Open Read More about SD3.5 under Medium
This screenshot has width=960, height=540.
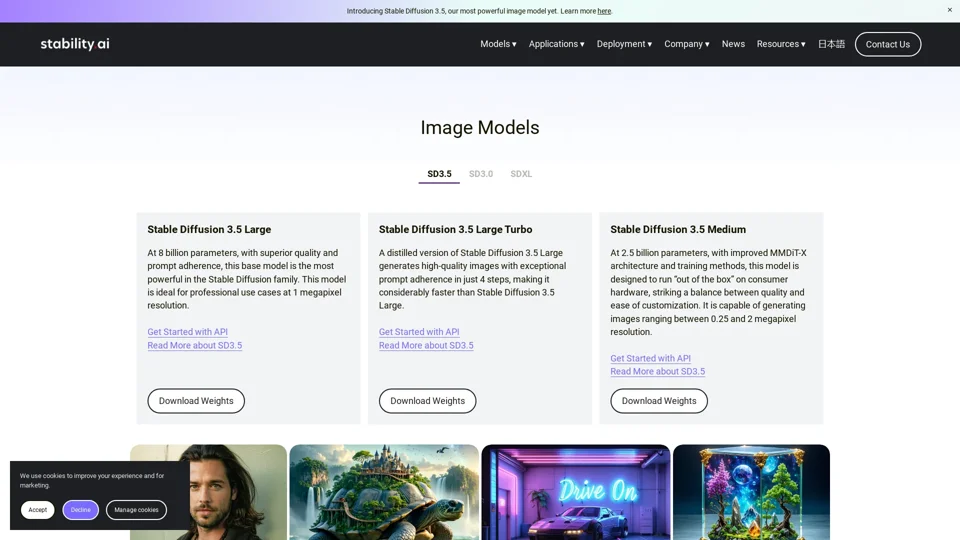(658, 372)
